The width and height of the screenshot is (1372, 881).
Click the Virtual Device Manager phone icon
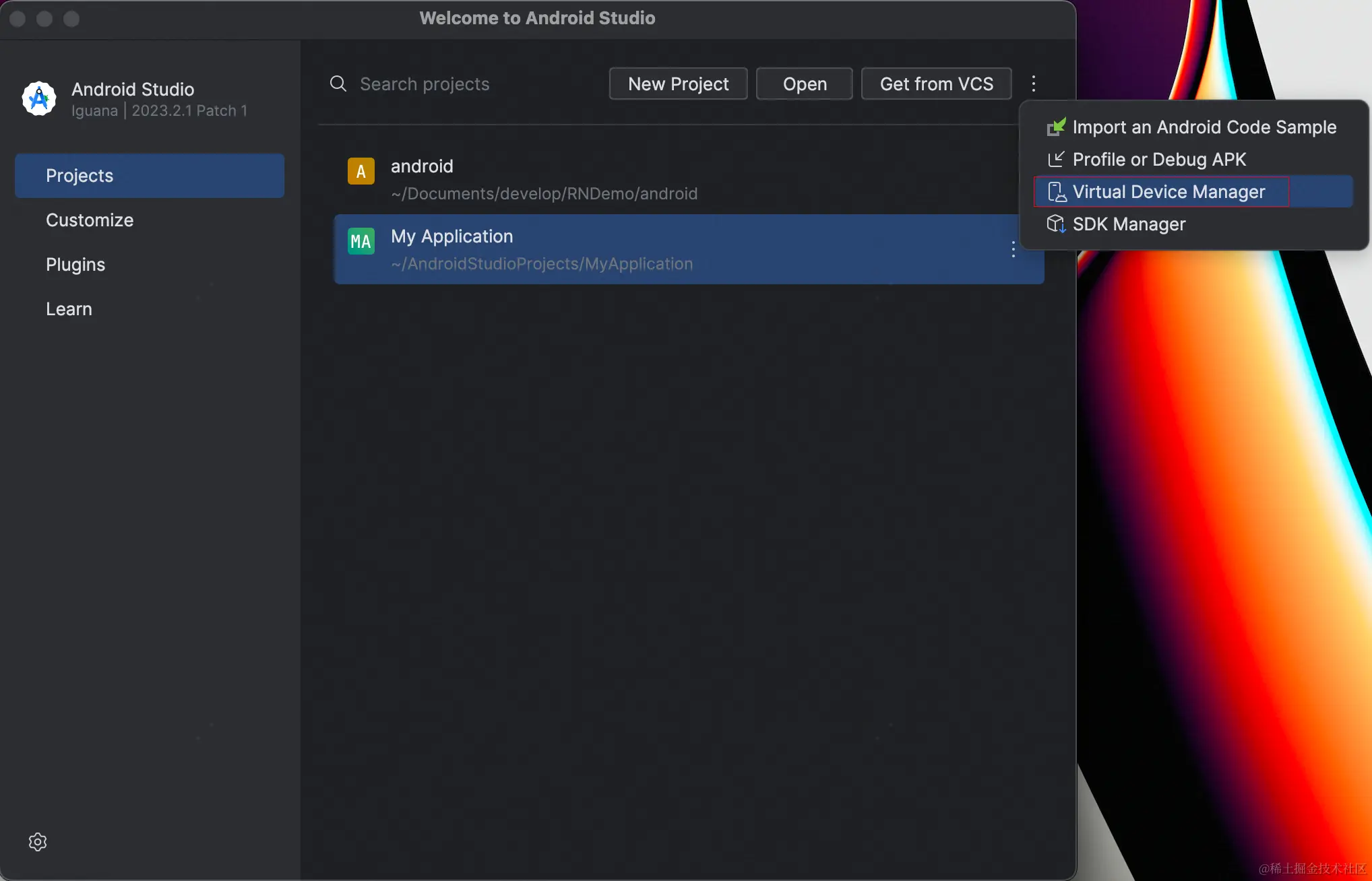coord(1057,192)
